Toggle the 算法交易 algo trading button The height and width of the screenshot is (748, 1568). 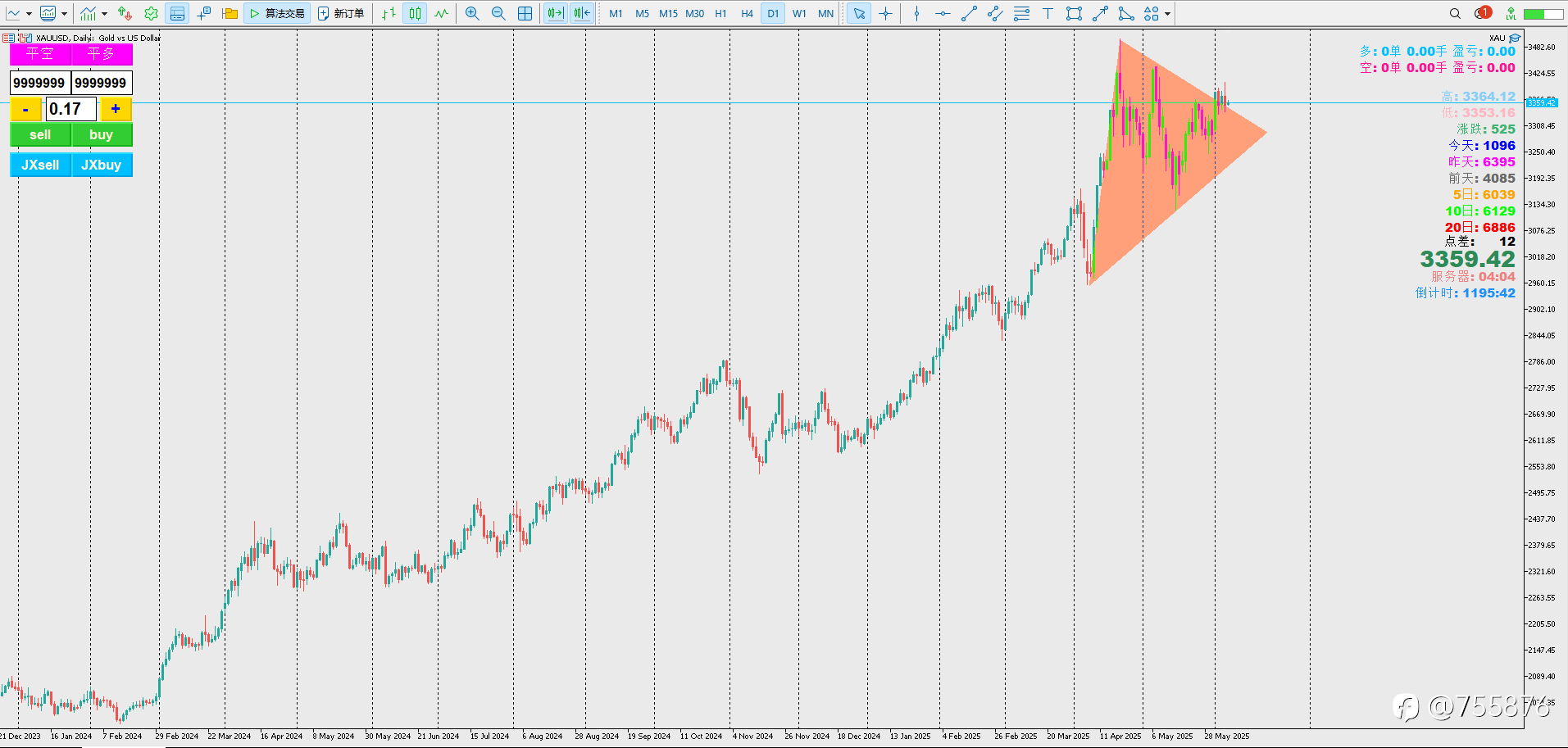point(277,13)
